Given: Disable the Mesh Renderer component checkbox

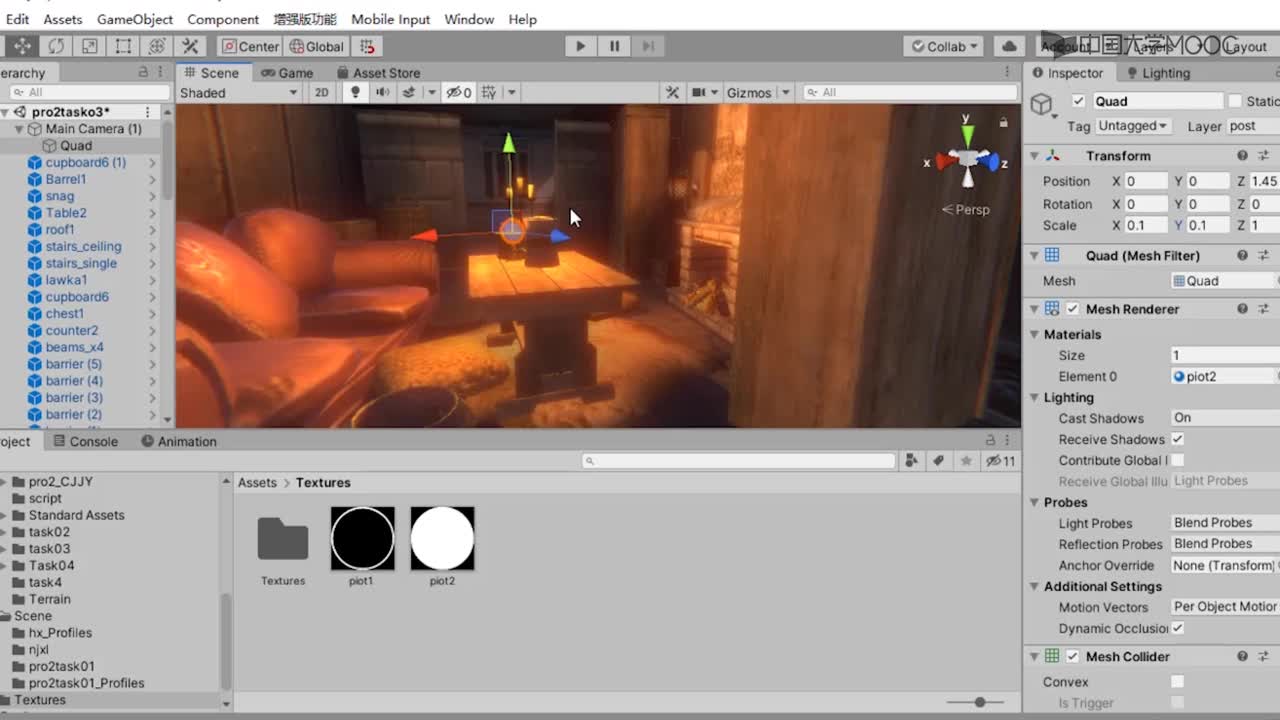Looking at the screenshot, I should [x=1072, y=309].
